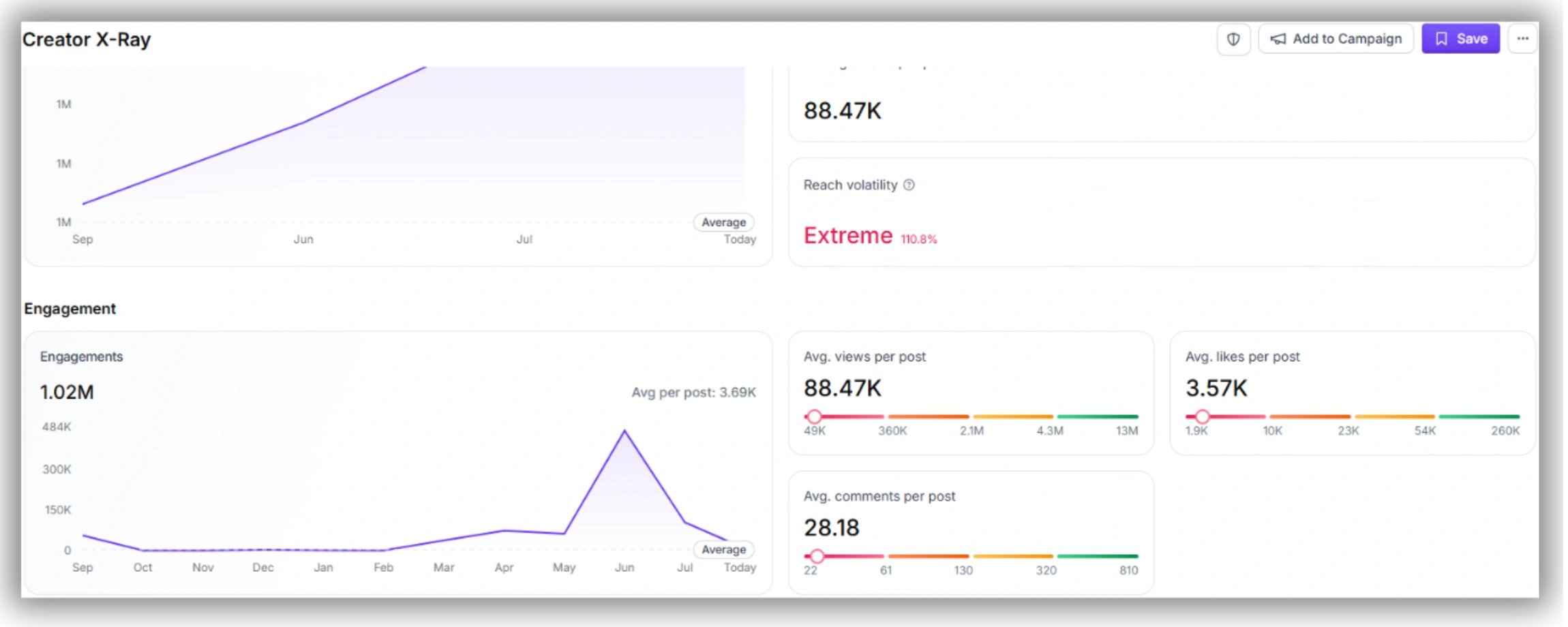The height and width of the screenshot is (627, 1568).
Task: Click Reach volatility info icon
Action: (x=909, y=185)
